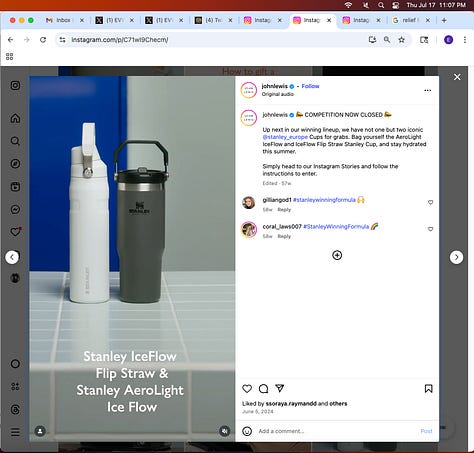Screen dimensions: 474x453
Task: Open coral_laws007 profile avatar
Action: tap(249, 229)
